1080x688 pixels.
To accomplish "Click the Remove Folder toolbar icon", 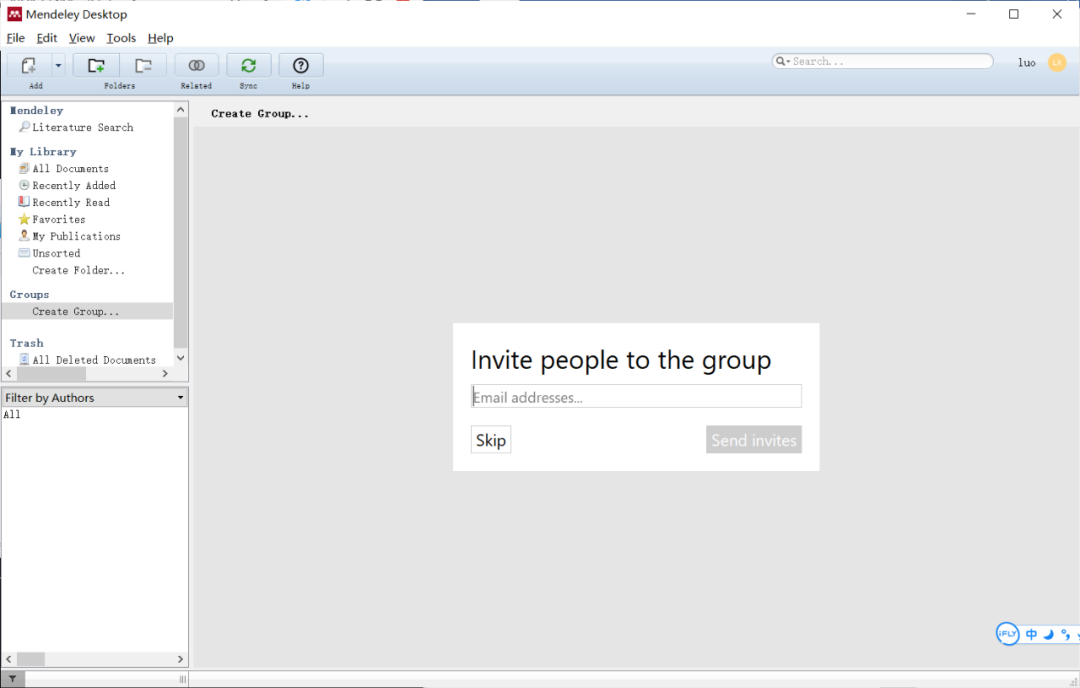I will point(143,65).
